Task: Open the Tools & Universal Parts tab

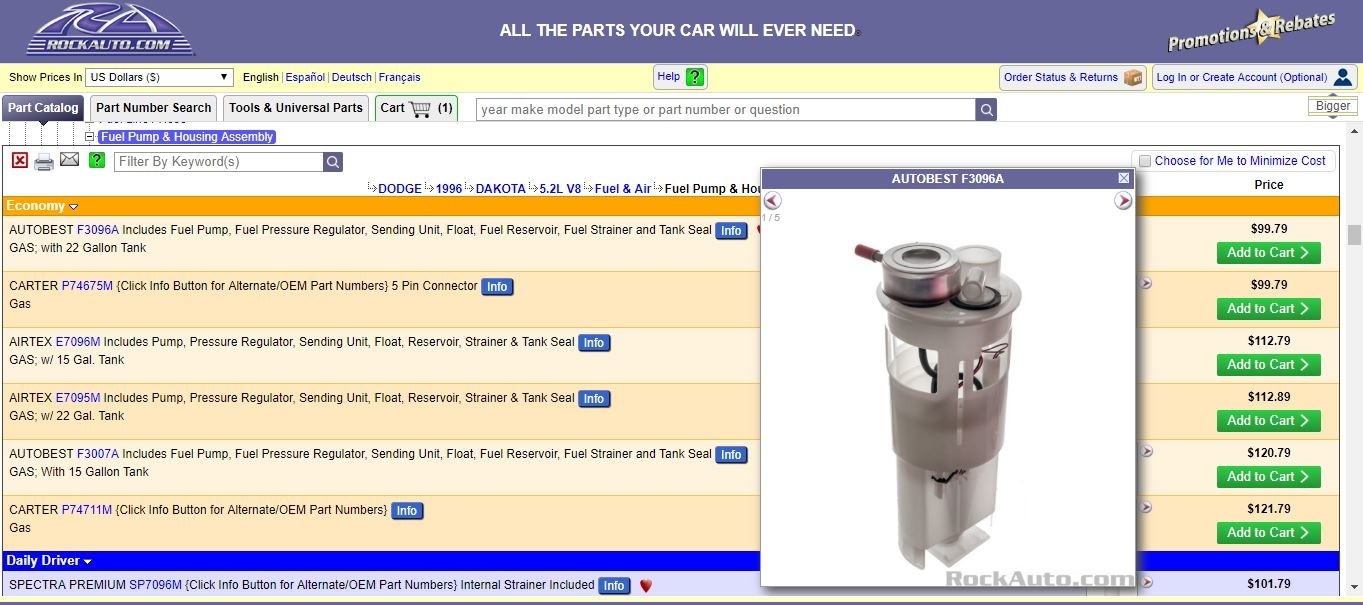Action: click(x=296, y=108)
